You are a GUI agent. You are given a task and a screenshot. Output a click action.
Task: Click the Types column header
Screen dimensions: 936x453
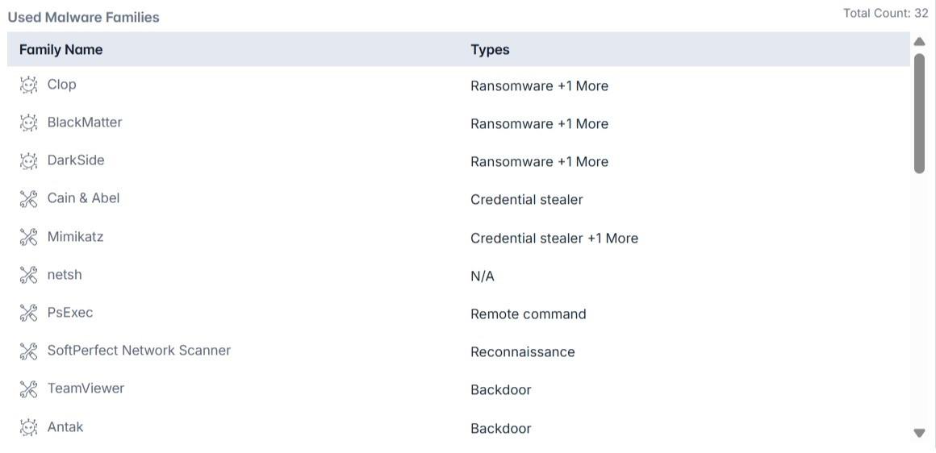[x=490, y=49]
